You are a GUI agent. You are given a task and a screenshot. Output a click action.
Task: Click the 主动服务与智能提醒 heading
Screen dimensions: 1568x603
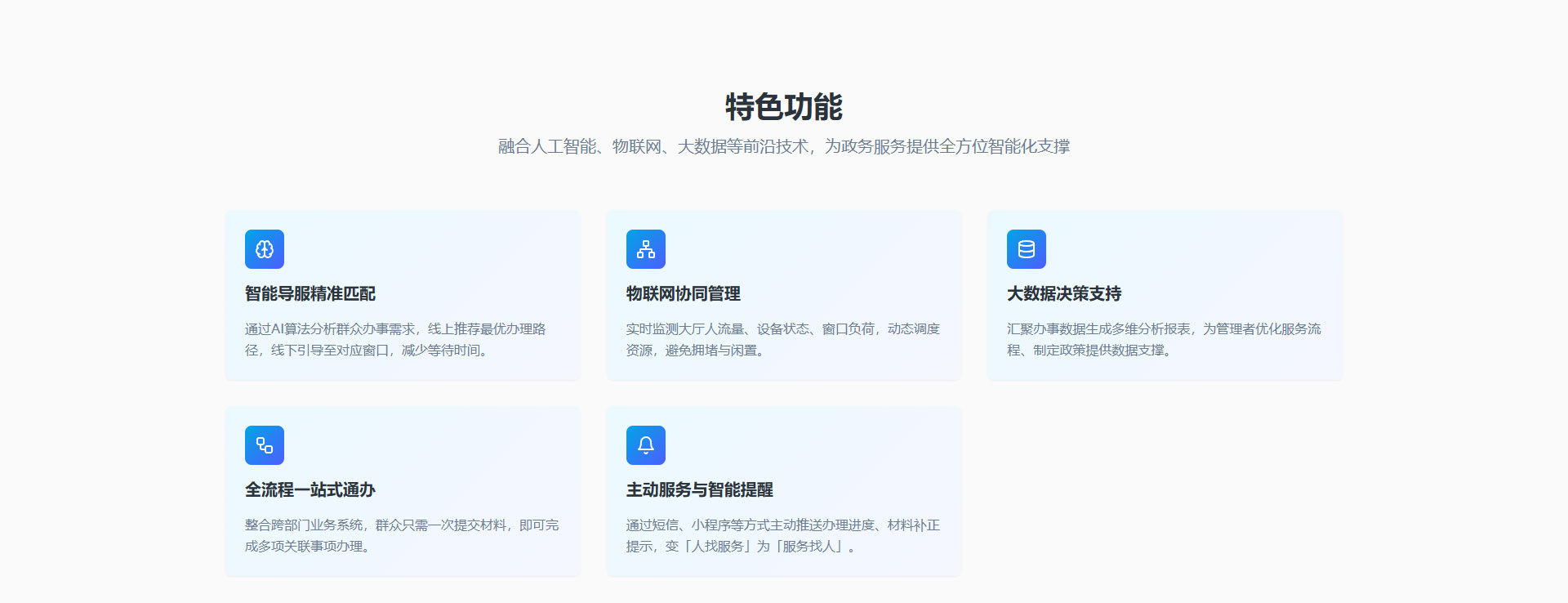(699, 489)
